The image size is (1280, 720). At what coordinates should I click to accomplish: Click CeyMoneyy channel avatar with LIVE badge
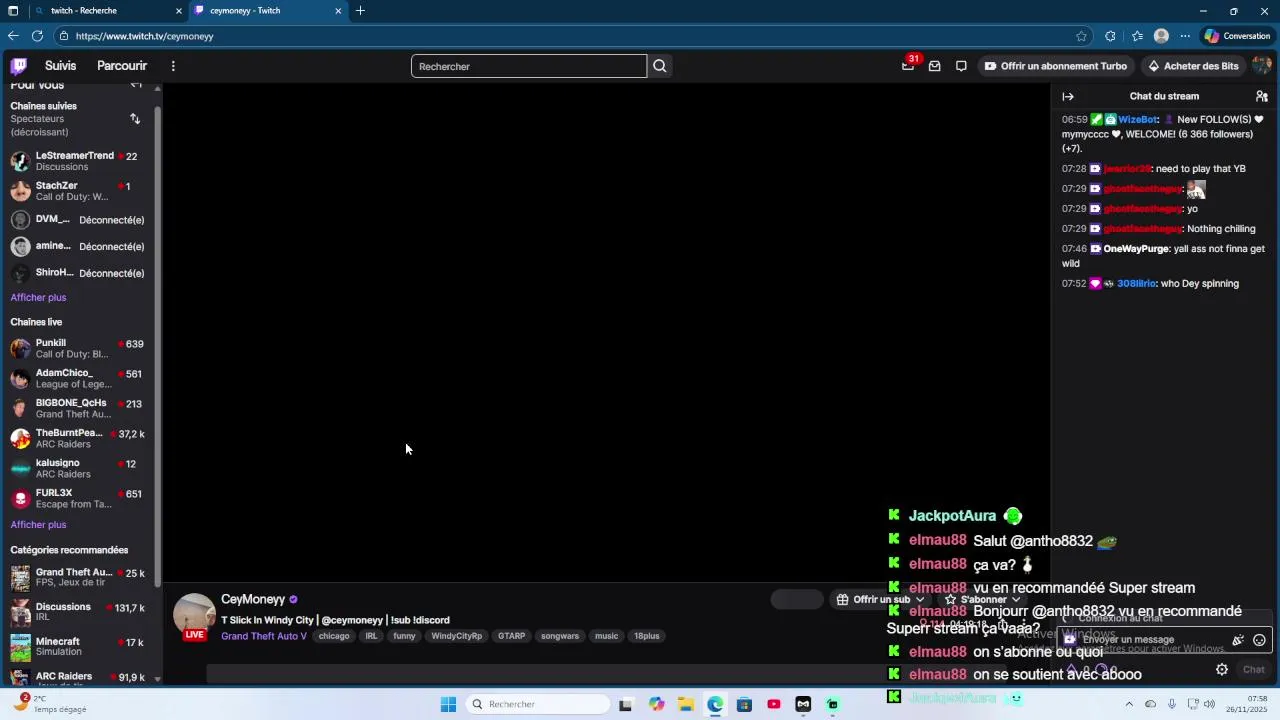tap(195, 616)
